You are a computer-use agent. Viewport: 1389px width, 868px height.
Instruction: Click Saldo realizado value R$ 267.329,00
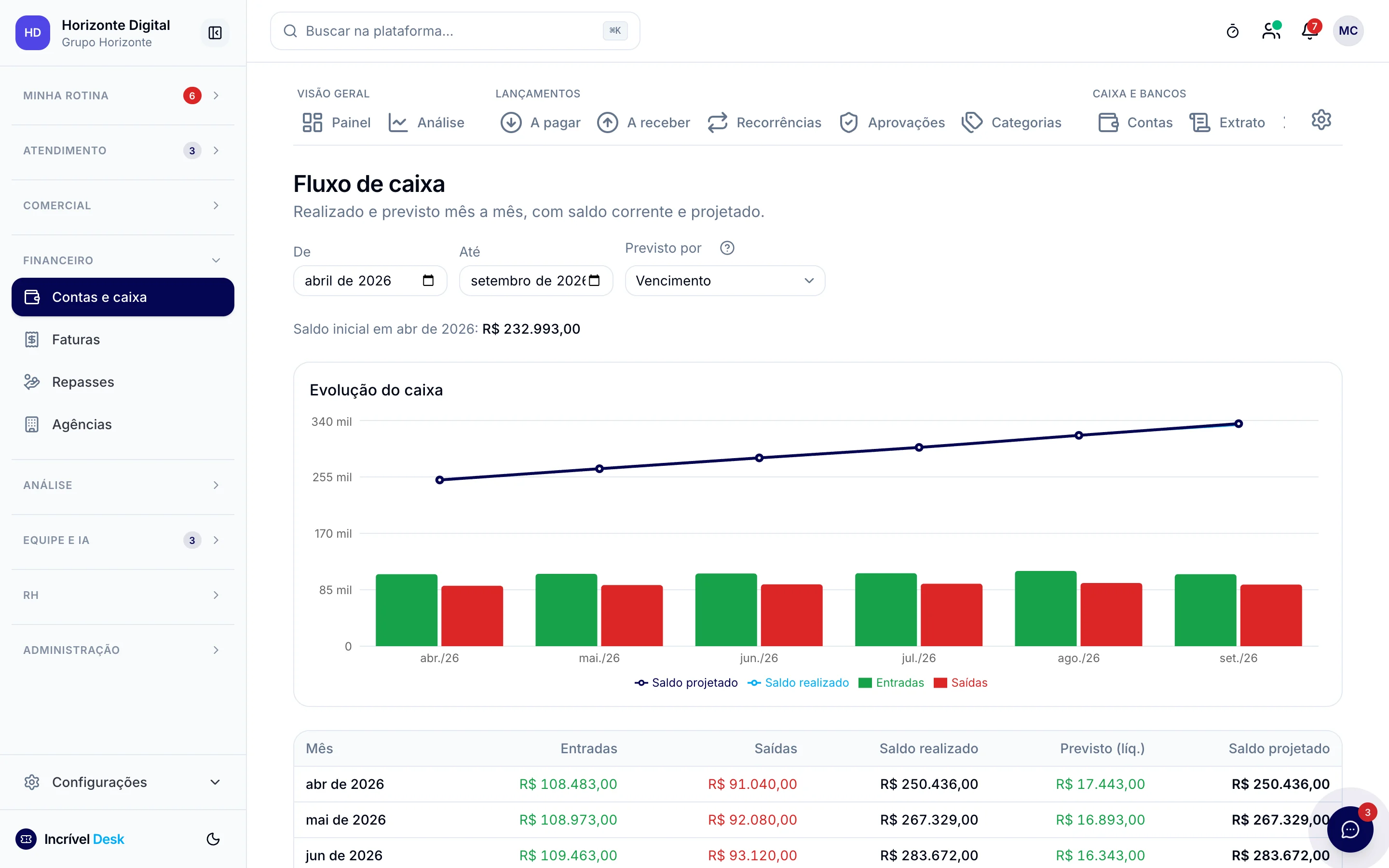tap(929, 819)
